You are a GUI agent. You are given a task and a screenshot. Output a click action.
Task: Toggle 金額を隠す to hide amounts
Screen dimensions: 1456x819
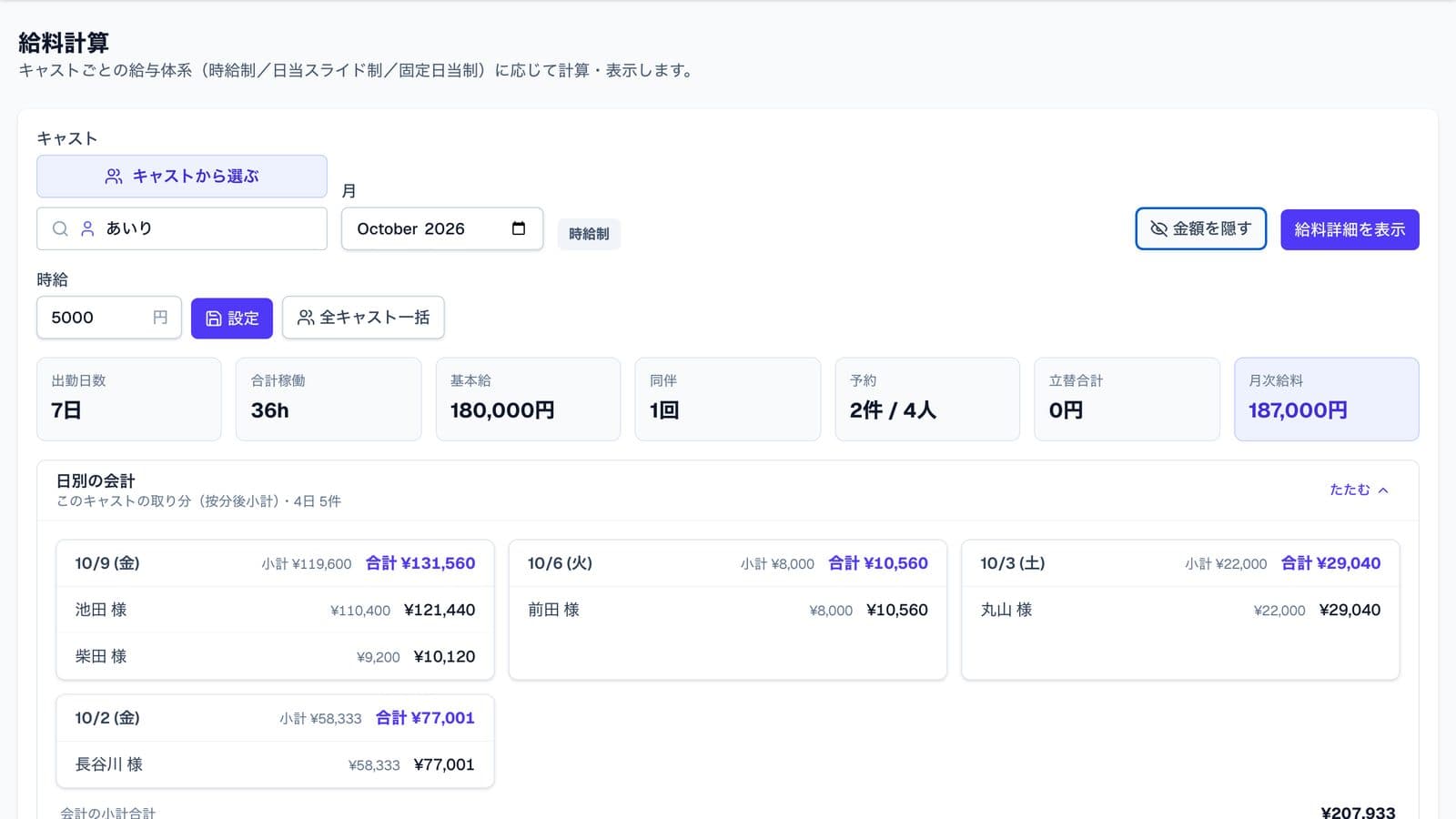[x=1200, y=228]
